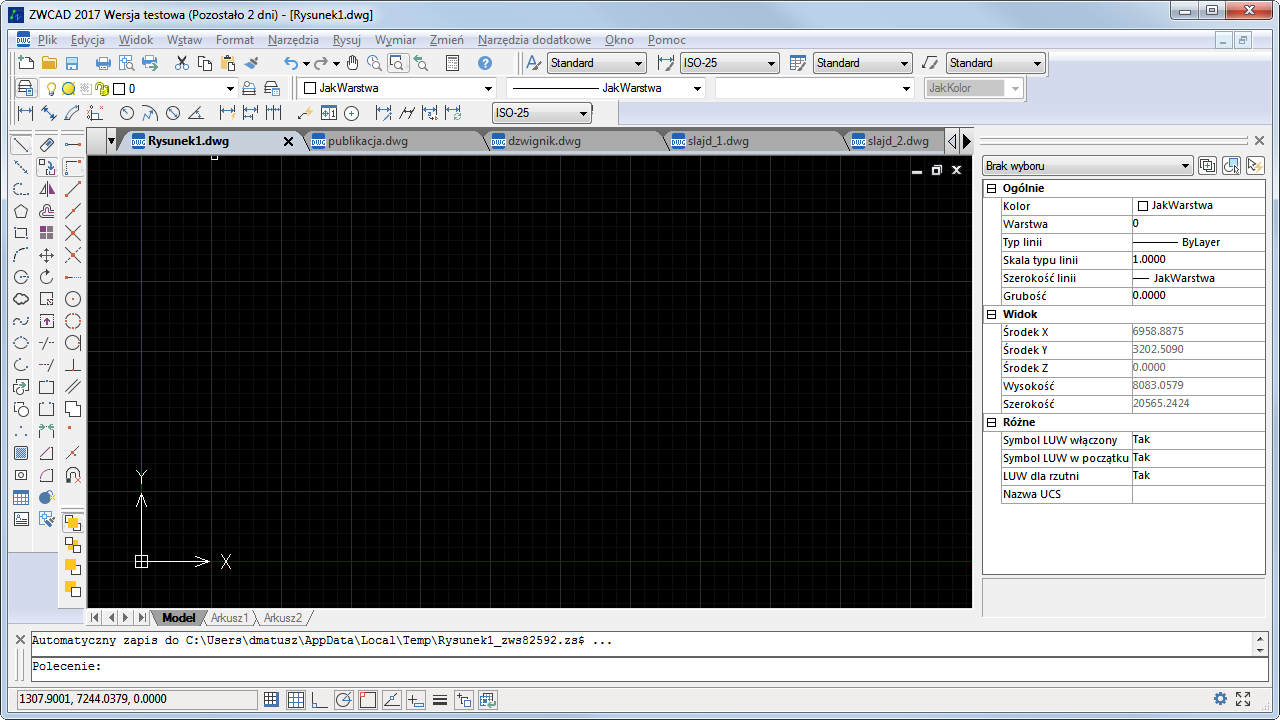Open linetype JakWarstwa dropdown
This screenshot has height=720, width=1280.
607,88
